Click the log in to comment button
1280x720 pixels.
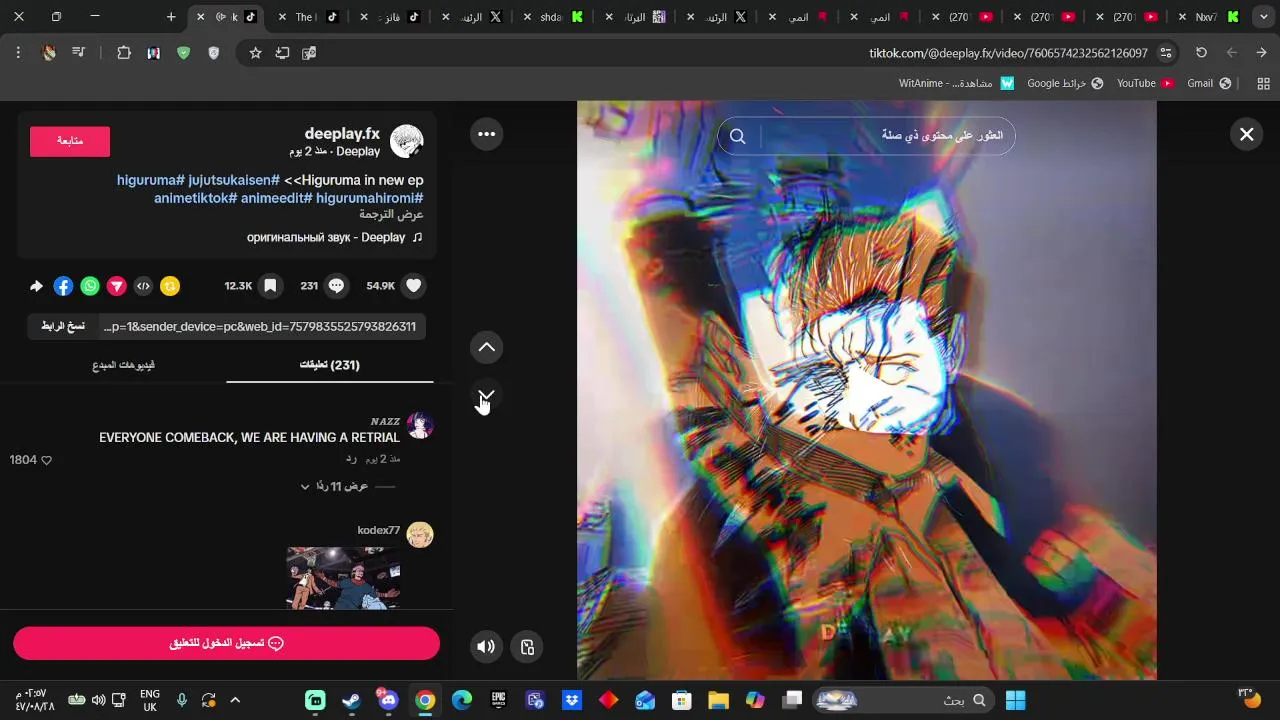click(x=227, y=643)
